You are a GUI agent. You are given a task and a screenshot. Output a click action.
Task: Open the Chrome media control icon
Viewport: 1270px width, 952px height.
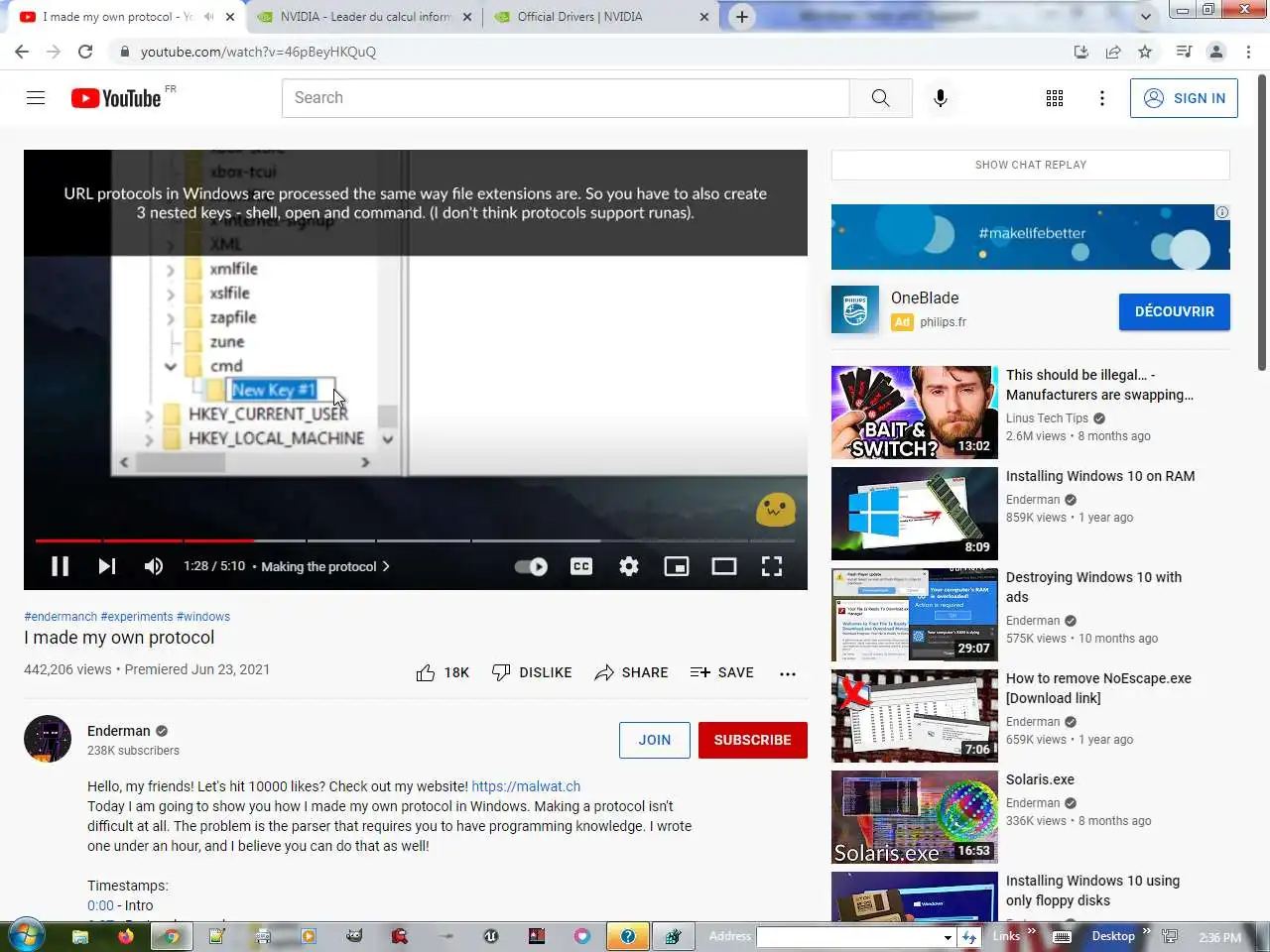pyautogui.click(x=1184, y=52)
